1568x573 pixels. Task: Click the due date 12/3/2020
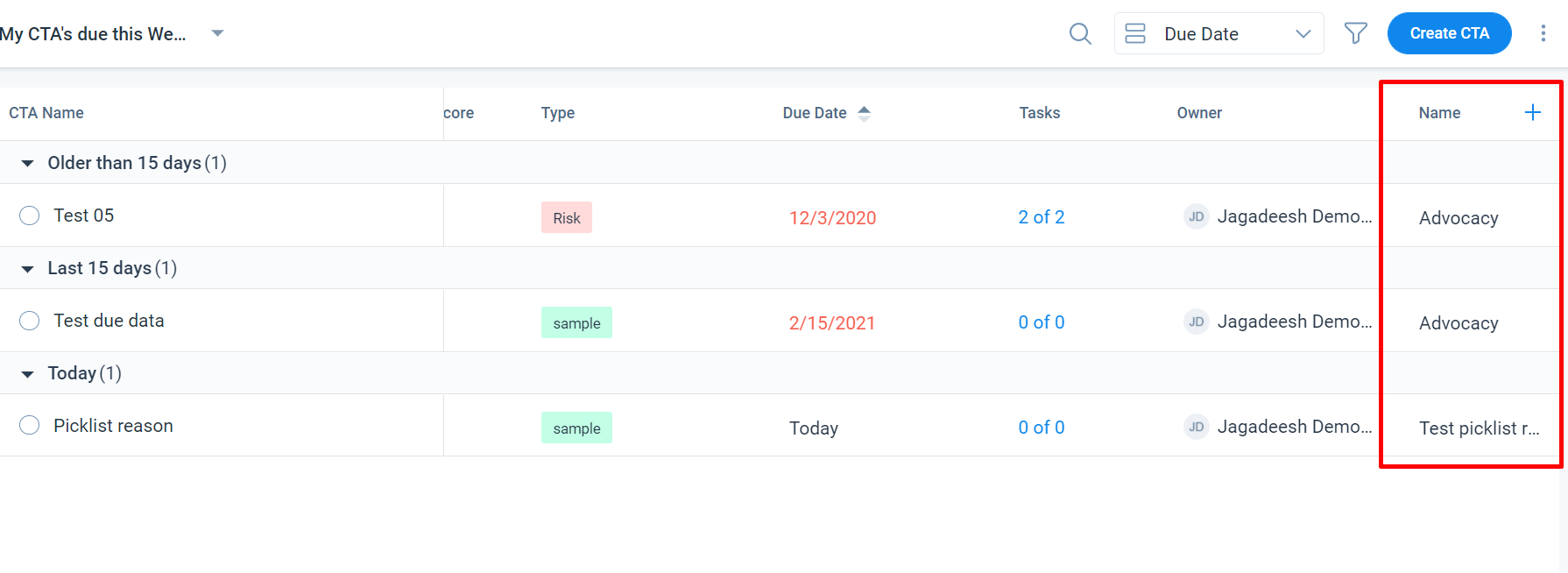[x=832, y=218]
